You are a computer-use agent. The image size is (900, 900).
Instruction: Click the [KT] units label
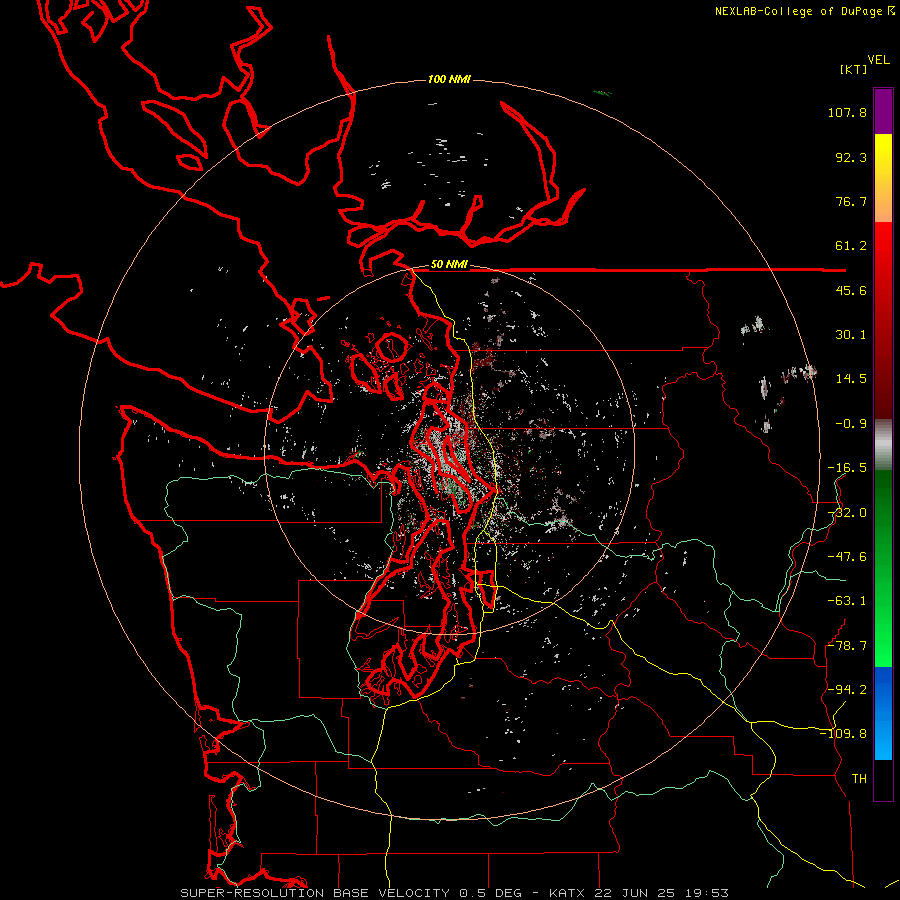coord(853,69)
